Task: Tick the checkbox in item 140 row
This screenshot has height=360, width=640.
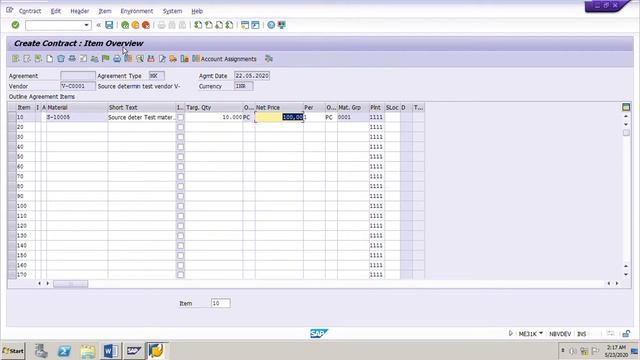Action: point(180,245)
